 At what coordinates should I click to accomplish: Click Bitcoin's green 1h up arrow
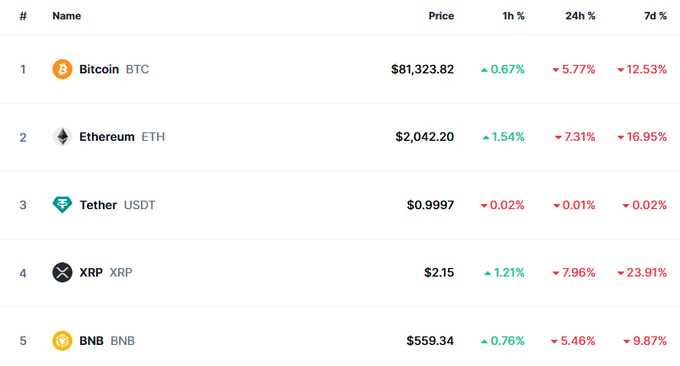pyautogui.click(x=484, y=70)
